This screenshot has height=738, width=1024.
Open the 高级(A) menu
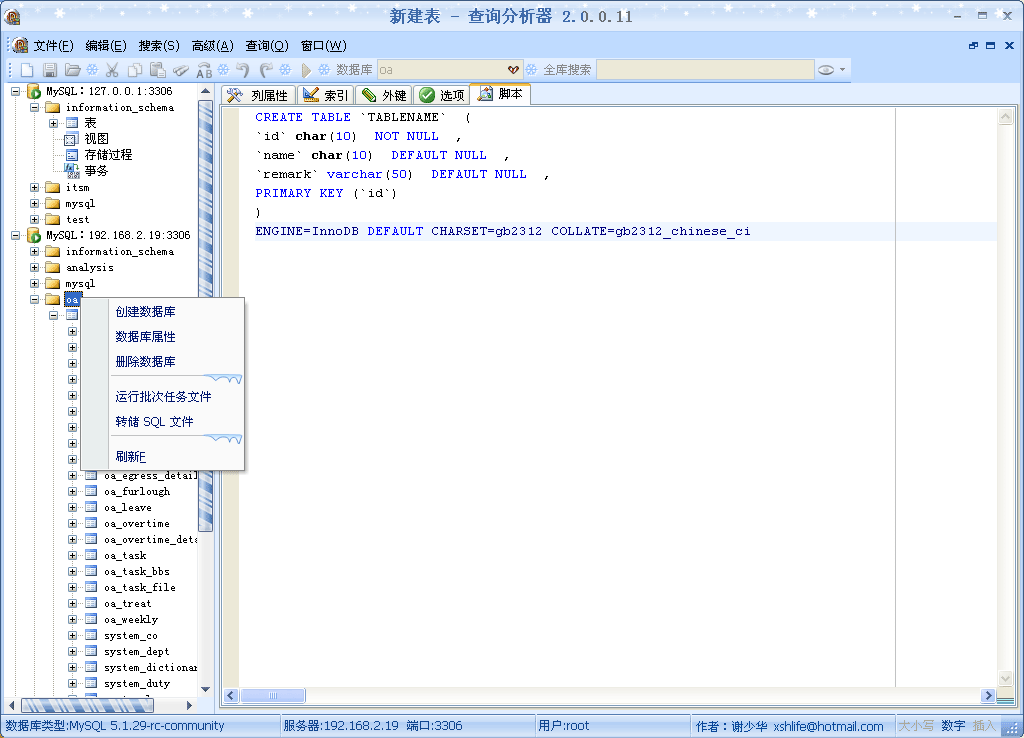(212, 46)
